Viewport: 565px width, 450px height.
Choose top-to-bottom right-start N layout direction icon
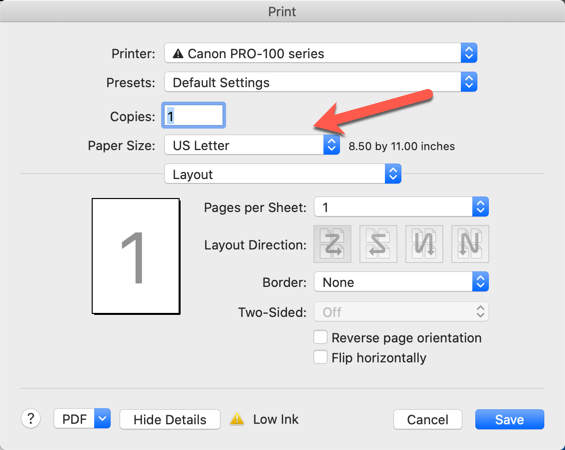coord(470,244)
